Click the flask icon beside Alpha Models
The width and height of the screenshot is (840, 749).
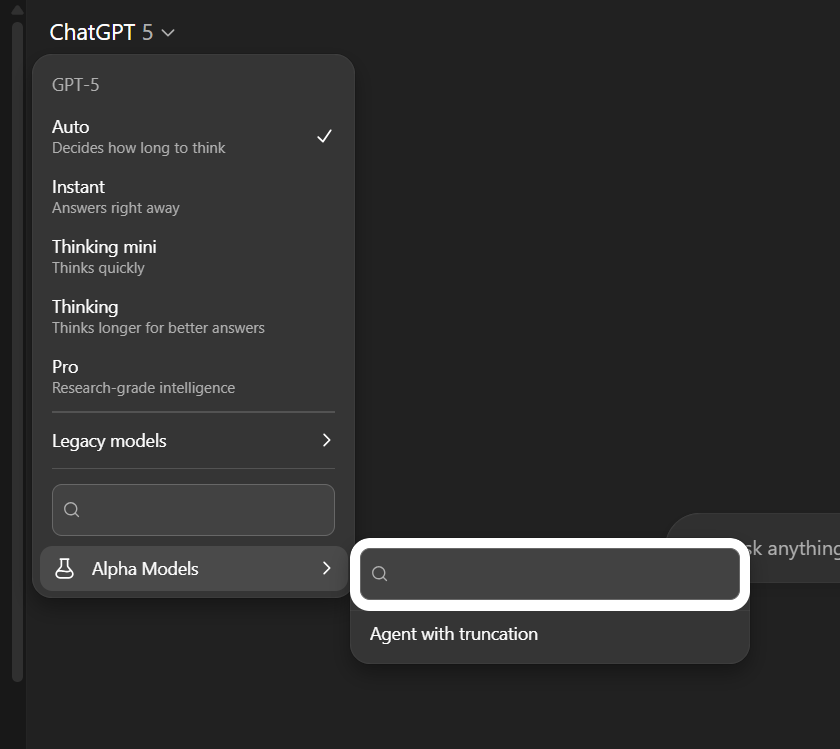(64, 568)
